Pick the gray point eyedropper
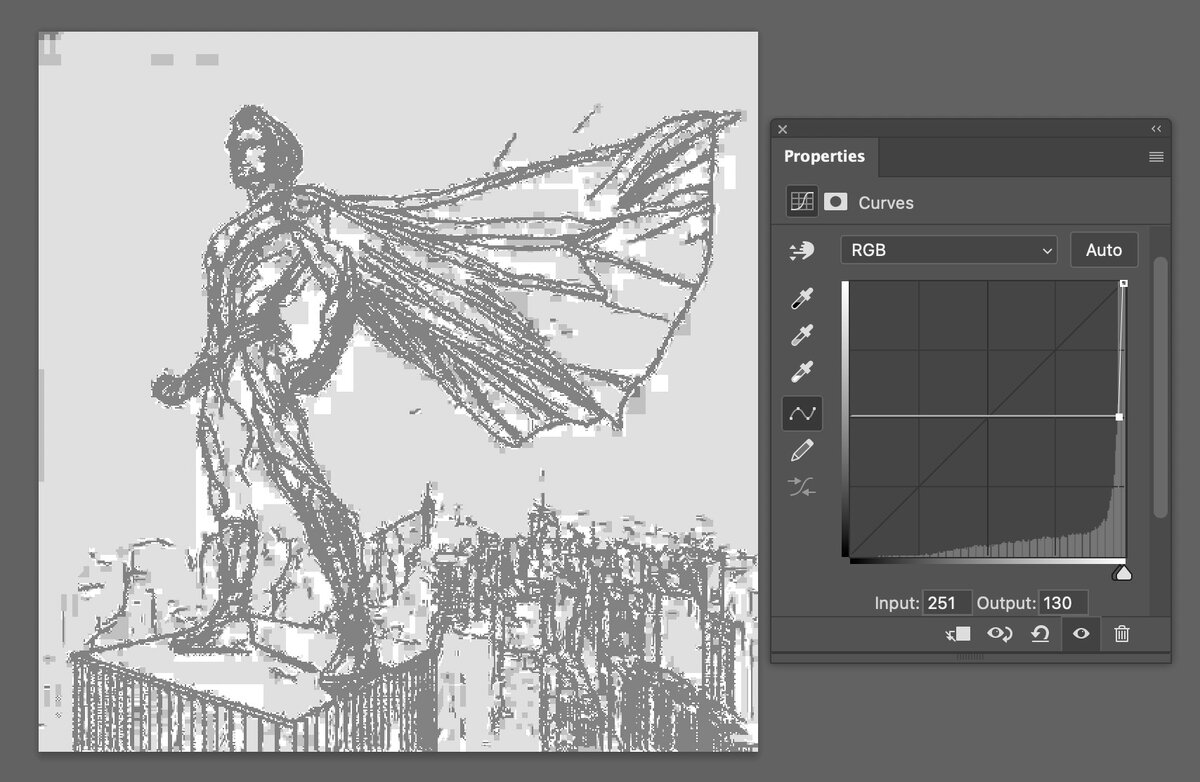This screenshot has width=1200, height=782. pyautogui.click(x=802, y=335)
